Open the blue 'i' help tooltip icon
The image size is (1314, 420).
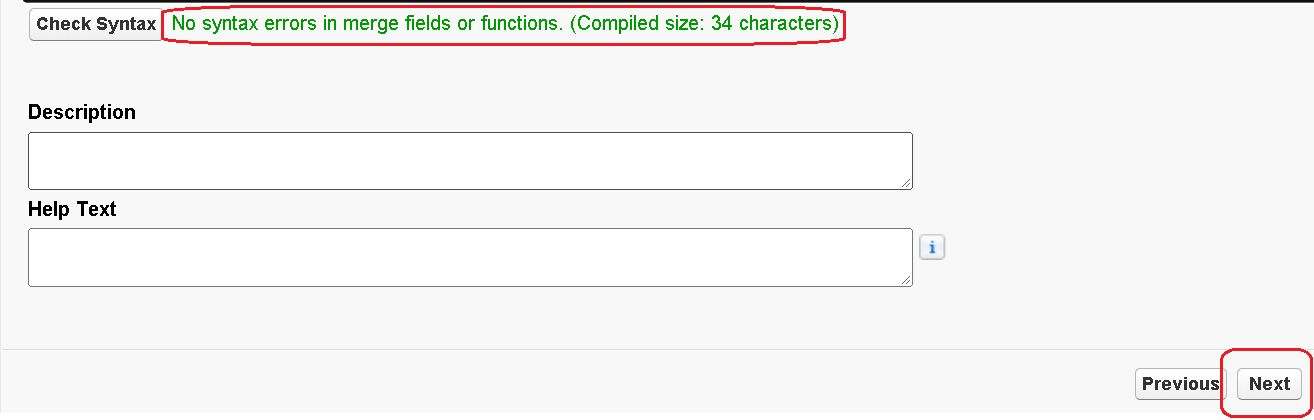[x=931, y=247]
